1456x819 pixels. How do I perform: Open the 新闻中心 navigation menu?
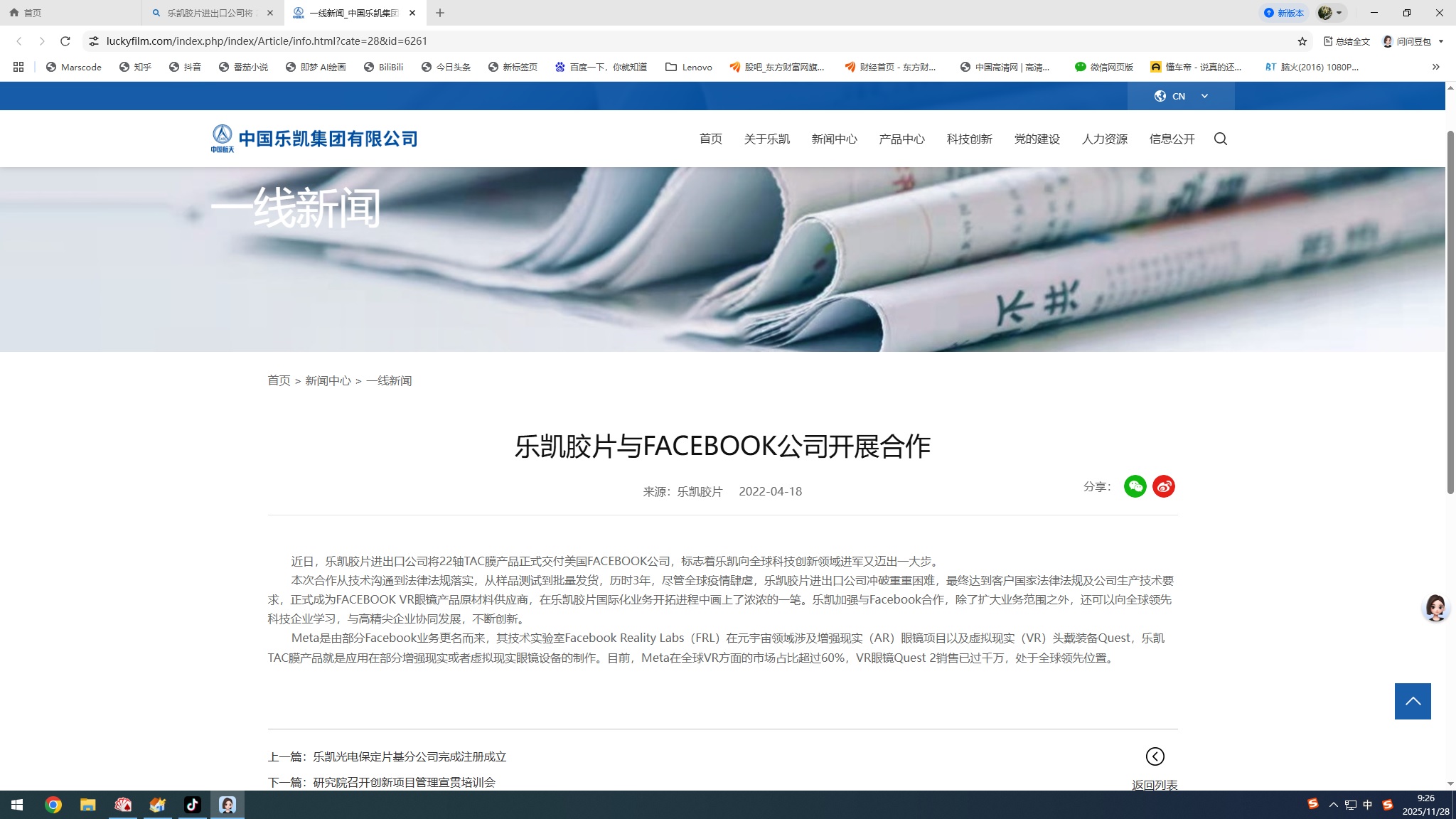(834, 139)
